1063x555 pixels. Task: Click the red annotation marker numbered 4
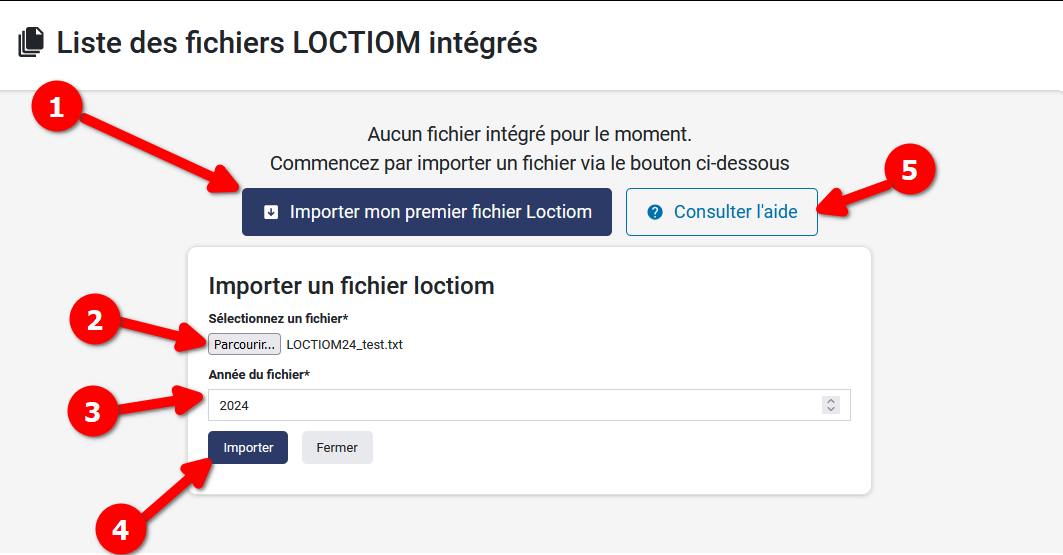pos(121,527)
